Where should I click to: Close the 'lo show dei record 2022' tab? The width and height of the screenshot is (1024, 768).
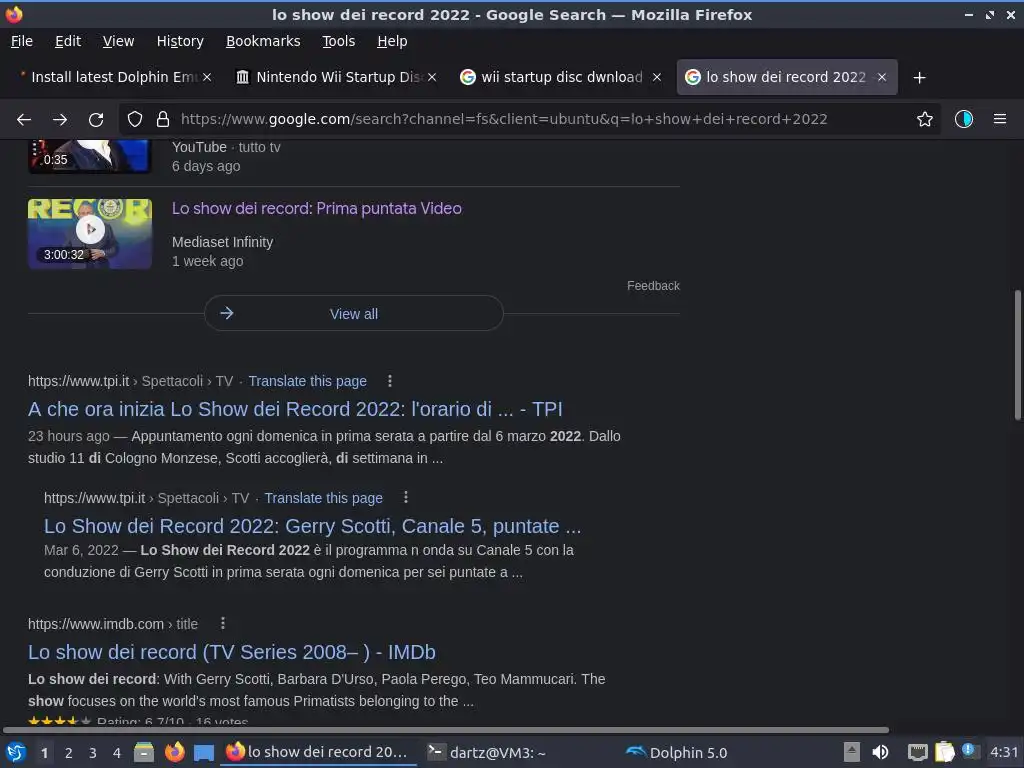pyautogui.click(x=882, y=77)
